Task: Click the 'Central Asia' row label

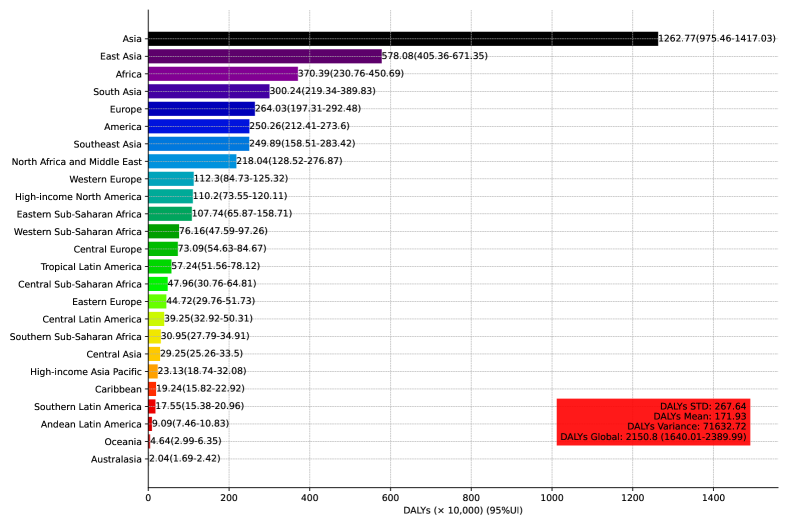Action: click(x=114, y=354)
